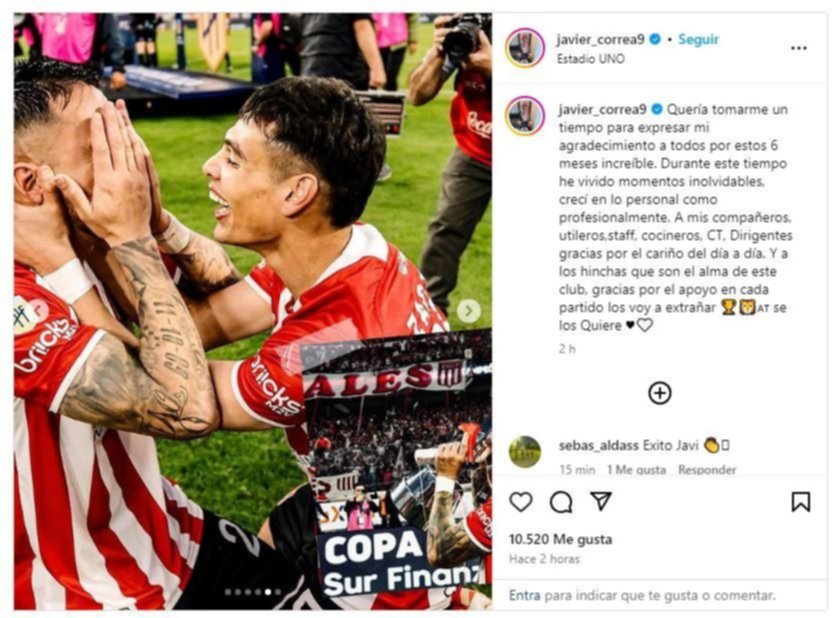Like the post with heart icon

click(521, 501)
